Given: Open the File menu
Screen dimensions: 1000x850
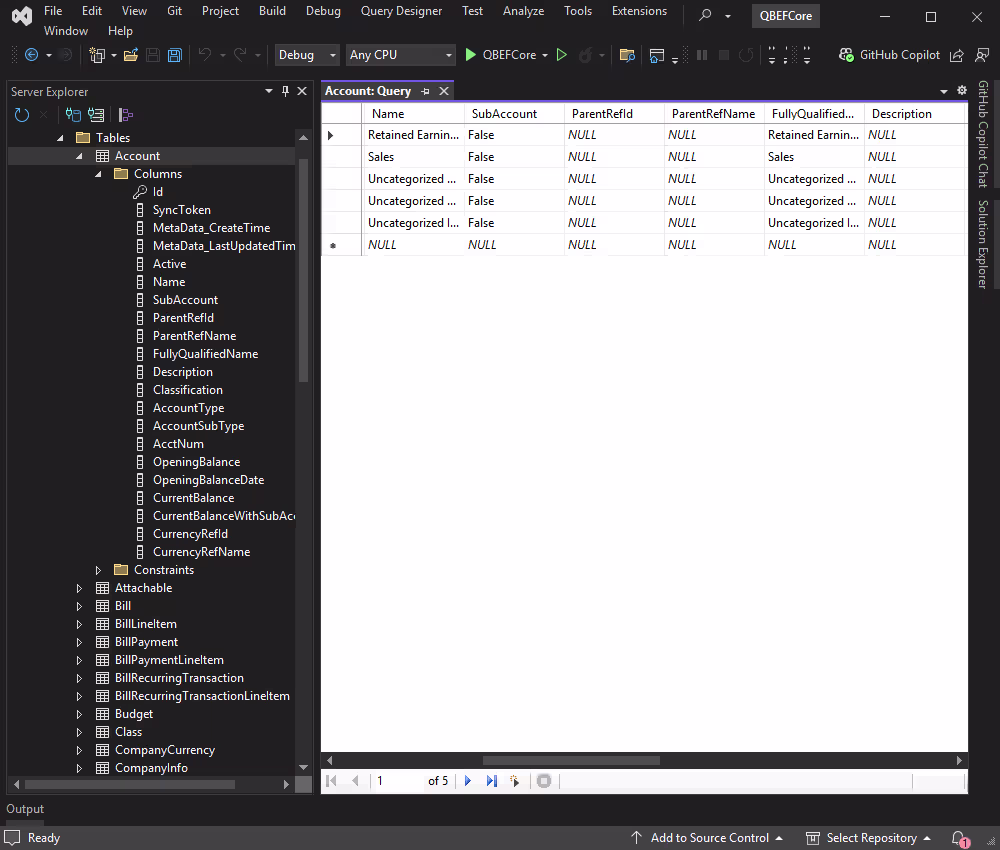Looking at the screenshot, I should (x=53, y=11).
